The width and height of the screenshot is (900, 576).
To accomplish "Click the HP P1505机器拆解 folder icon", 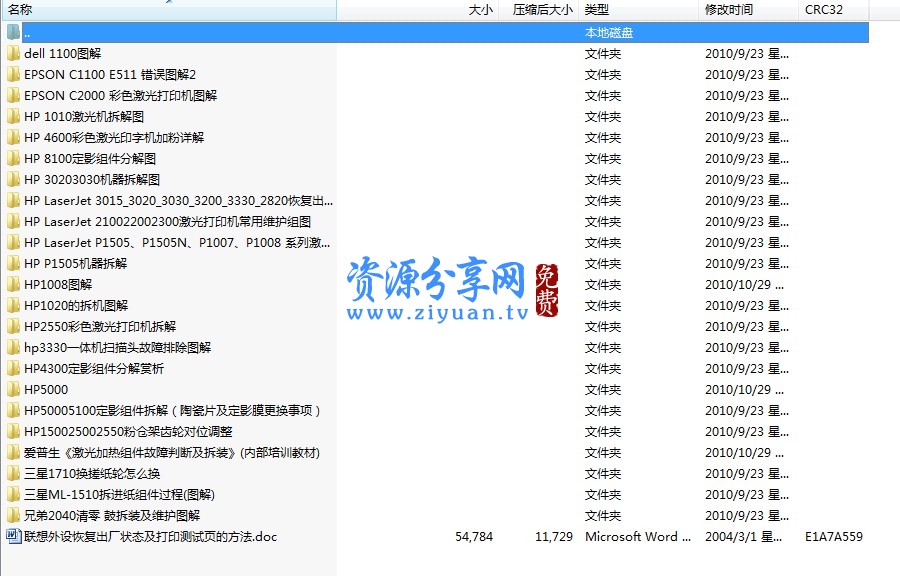I will coord(13,263).
